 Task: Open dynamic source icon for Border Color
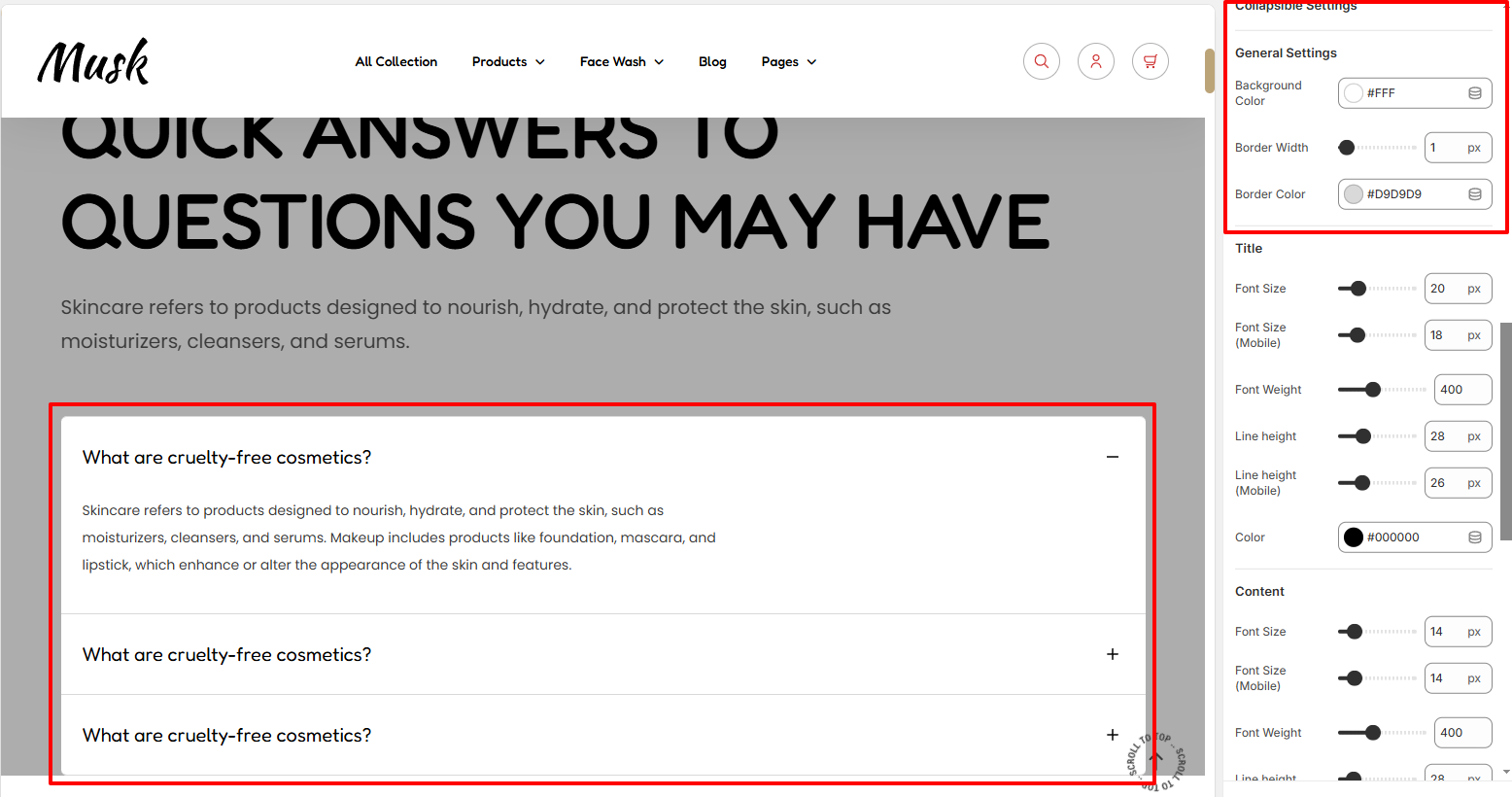[1474, 194]
